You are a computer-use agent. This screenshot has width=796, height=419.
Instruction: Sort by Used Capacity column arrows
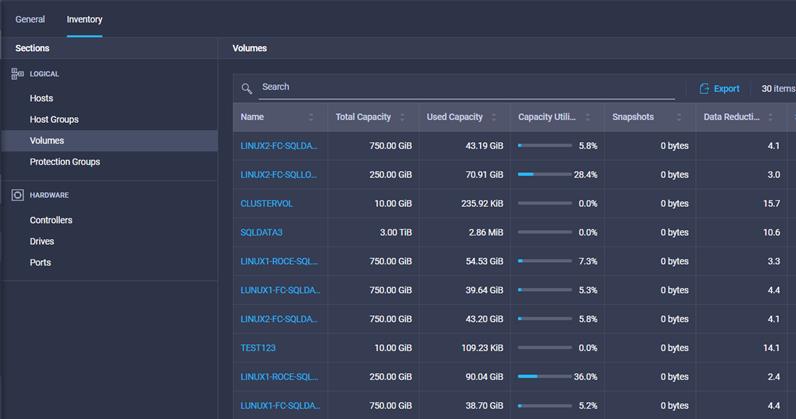(x=494, y=117)
